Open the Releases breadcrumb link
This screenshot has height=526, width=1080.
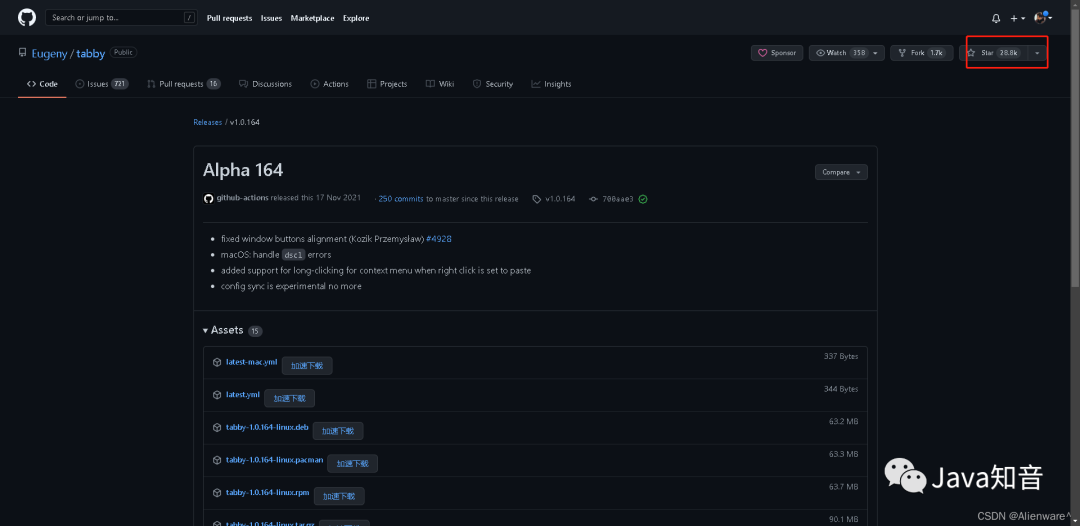(x=207, y=122)
